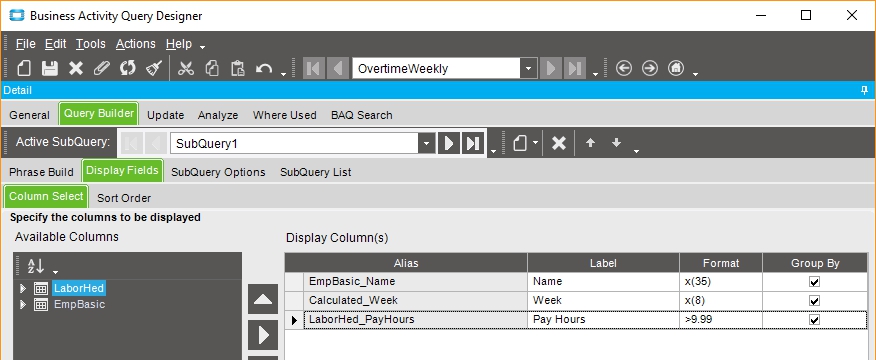
Task: Open the BAQ Search tab
Action: coord(362,115)
